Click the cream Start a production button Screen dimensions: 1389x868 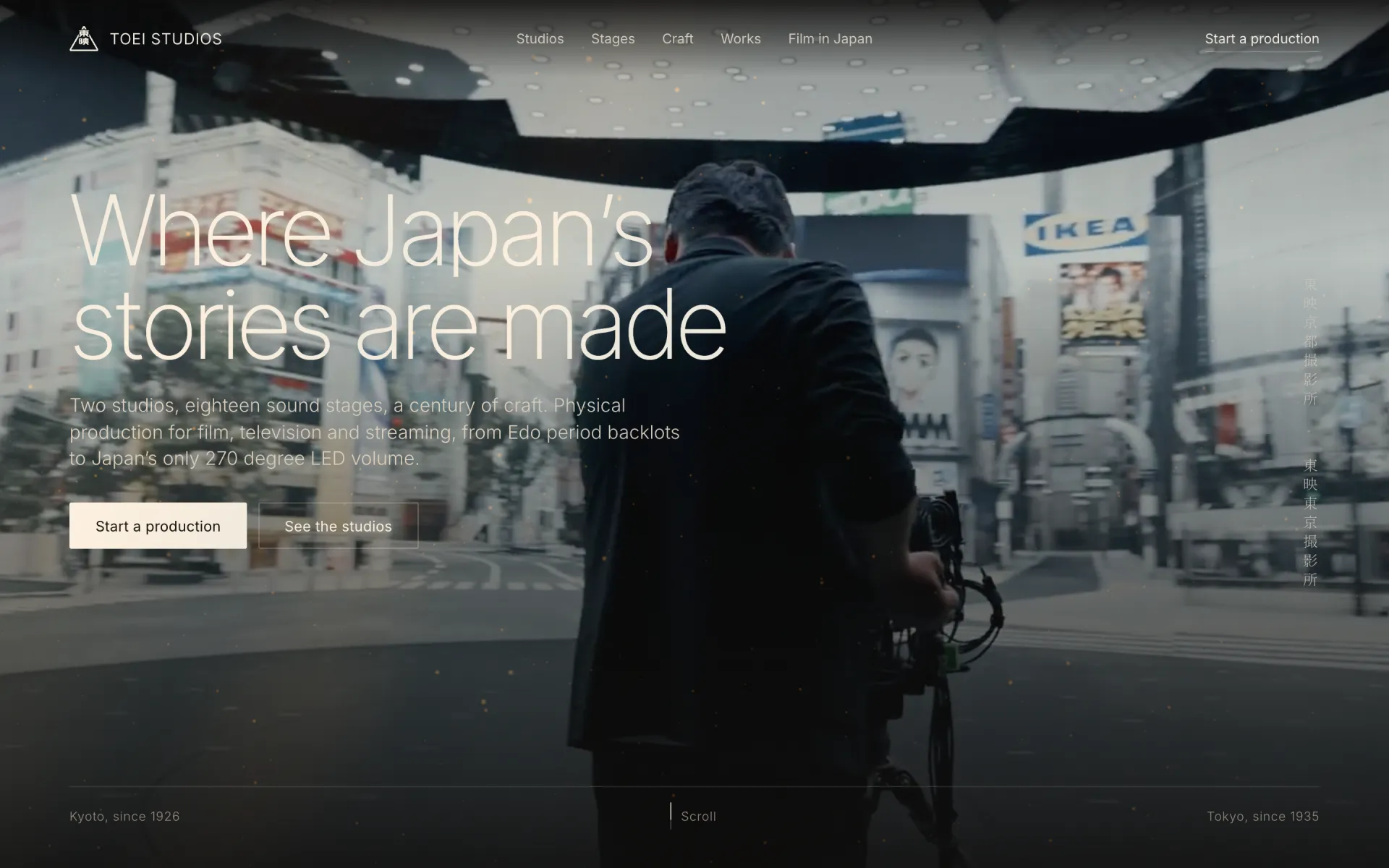[158, 526]
